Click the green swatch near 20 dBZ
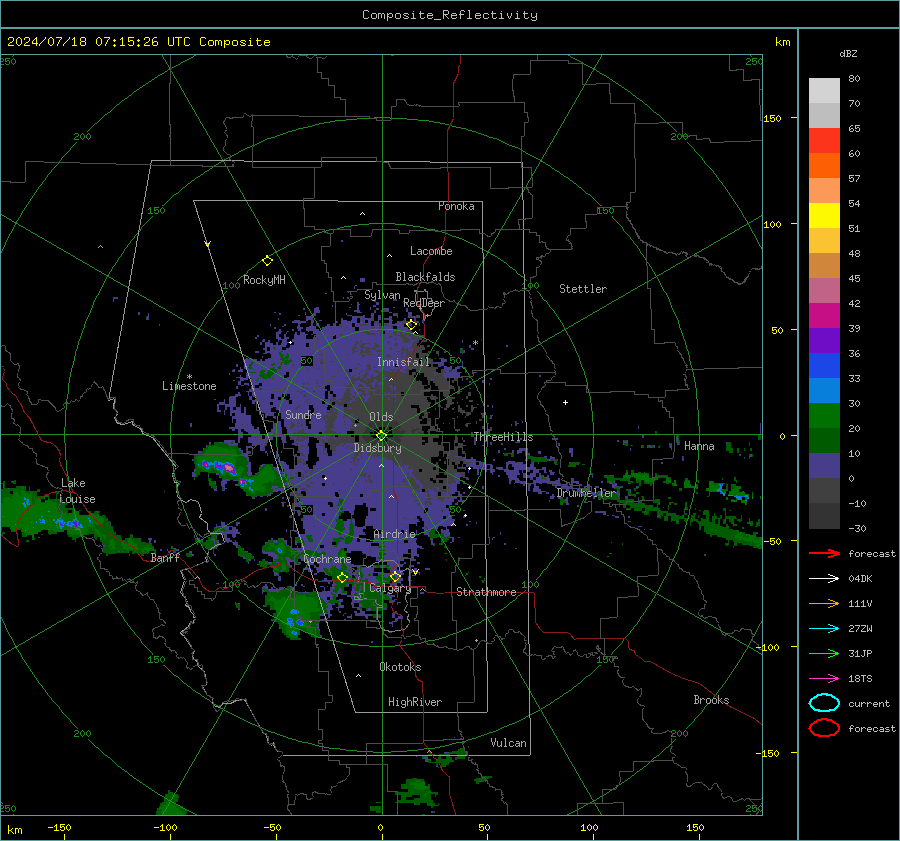The width and height of the screenshot is (900, 841). click(x=824, y=416)
